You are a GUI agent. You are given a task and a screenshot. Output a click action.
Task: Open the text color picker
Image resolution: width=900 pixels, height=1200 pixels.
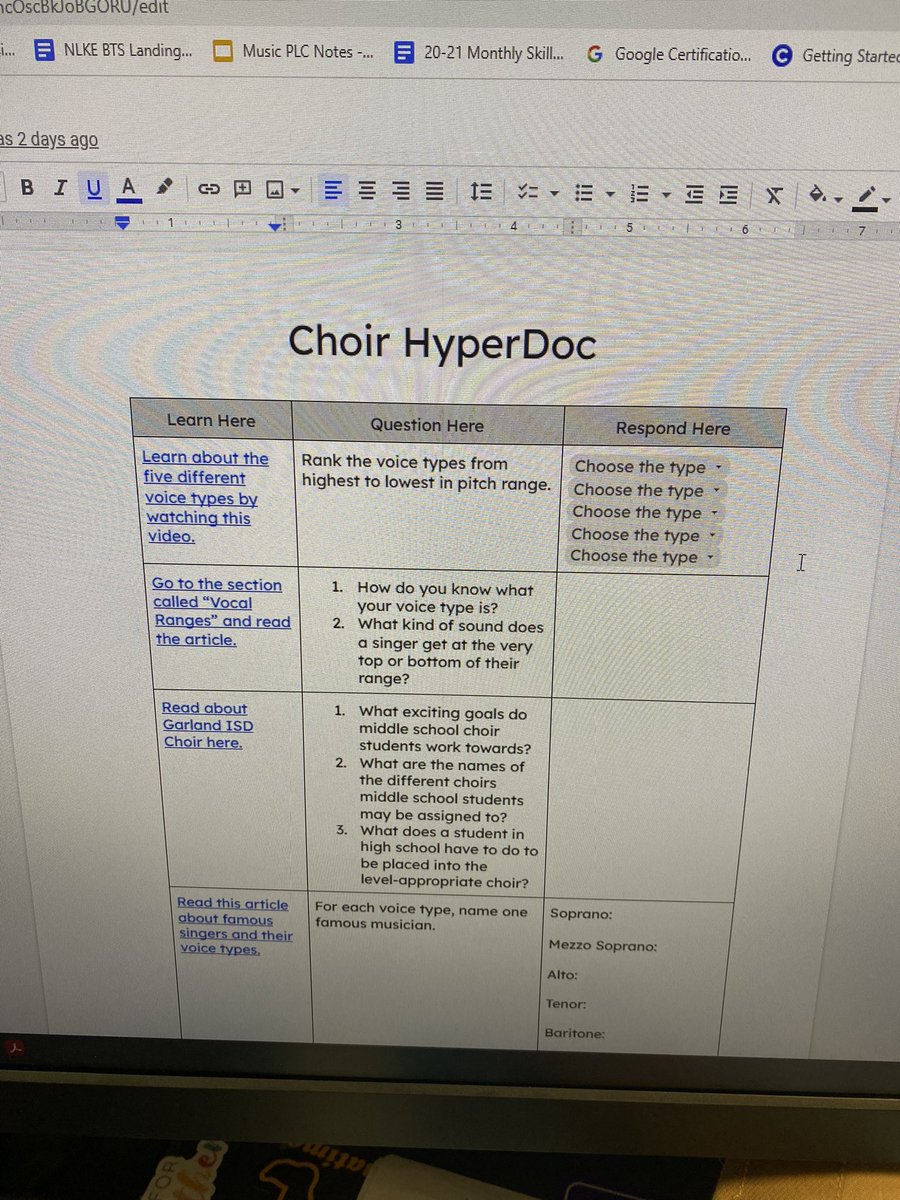(127, 187)
